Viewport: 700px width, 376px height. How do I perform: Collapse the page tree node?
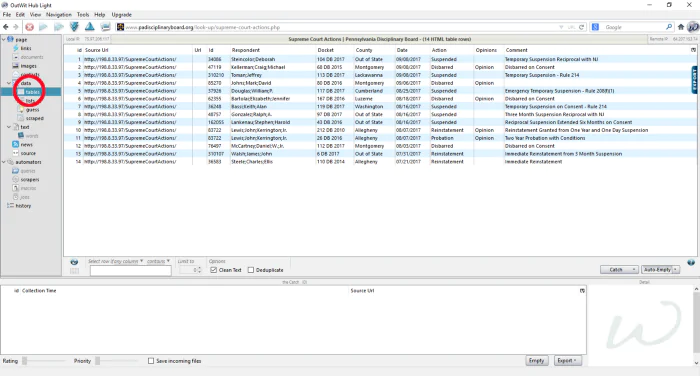pos(4,40)
